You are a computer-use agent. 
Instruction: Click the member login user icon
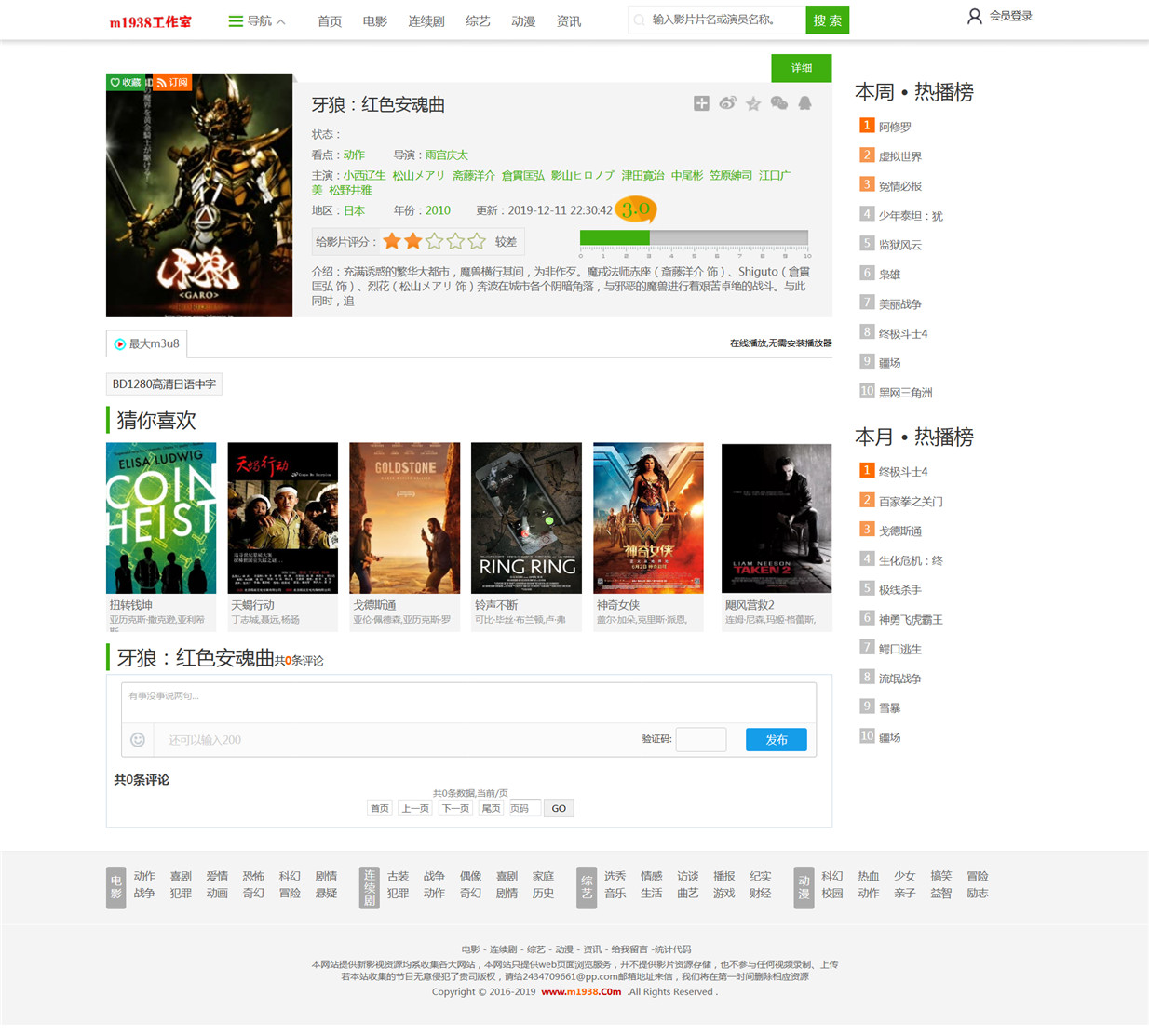click(x=974, y=16)
